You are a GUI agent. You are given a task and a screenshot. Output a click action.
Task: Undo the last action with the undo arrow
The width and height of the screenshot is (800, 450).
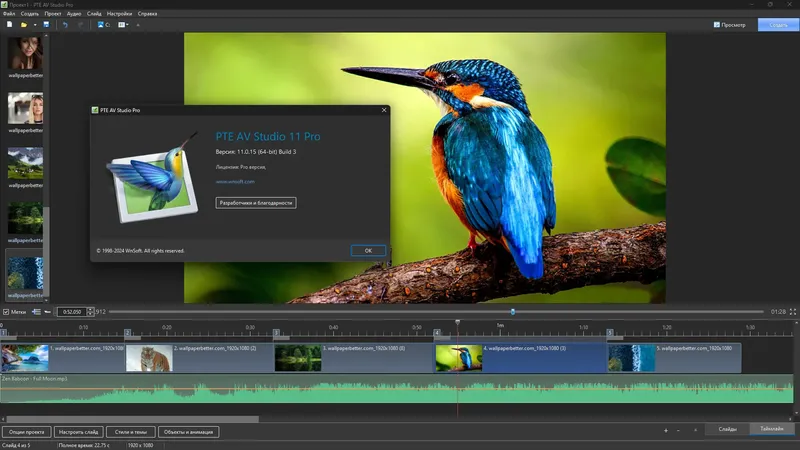pyautogui.click(x=65, y=24)
